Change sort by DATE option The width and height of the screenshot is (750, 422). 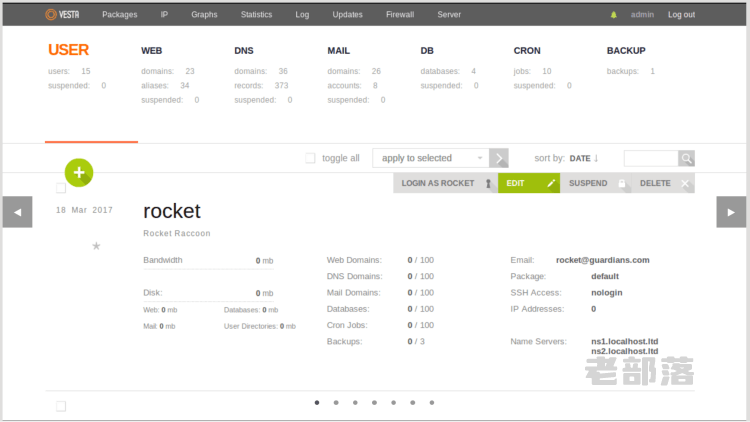coord(580,158)
